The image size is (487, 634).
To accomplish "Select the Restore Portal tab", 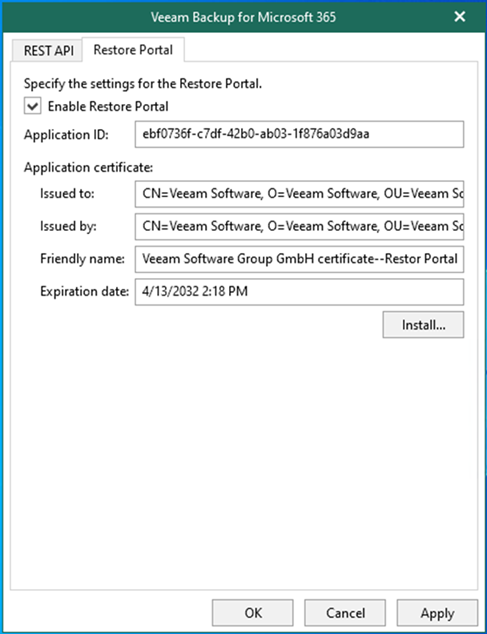I will tap(133, 50).
